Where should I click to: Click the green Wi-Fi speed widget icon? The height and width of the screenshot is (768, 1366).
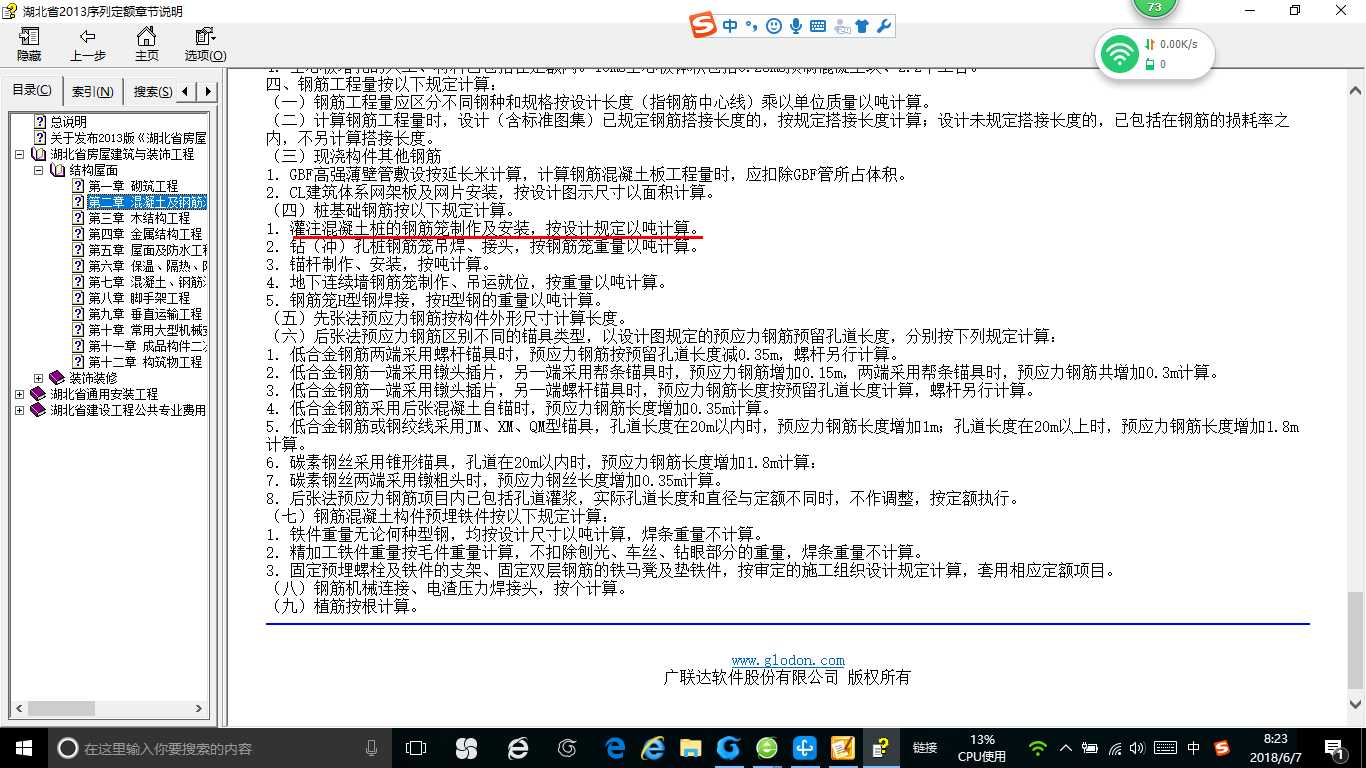(1119, 54)
